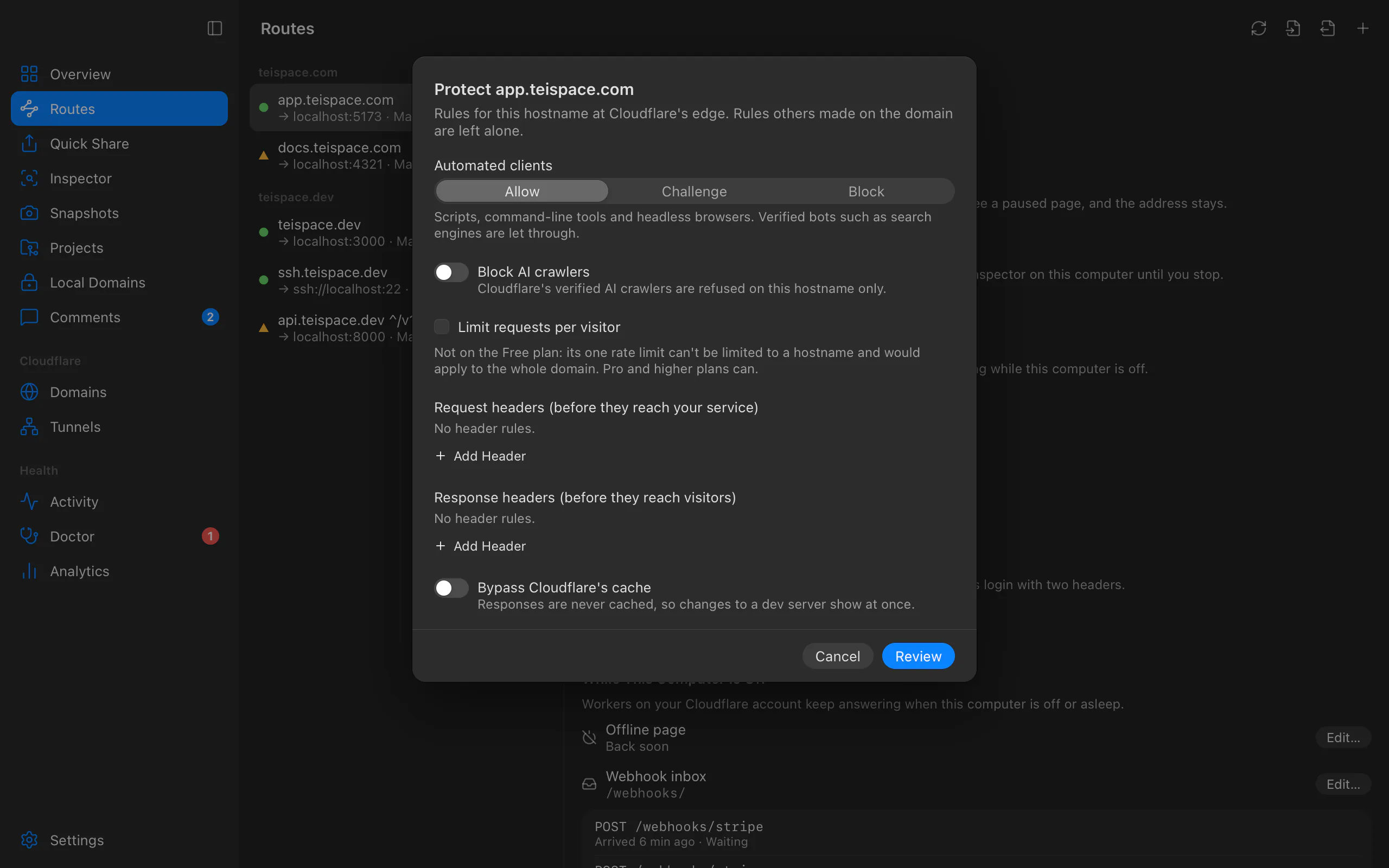Toggle Block AI crawlers switch
The height and width of the screenshot is (868, 1389).
451,272
